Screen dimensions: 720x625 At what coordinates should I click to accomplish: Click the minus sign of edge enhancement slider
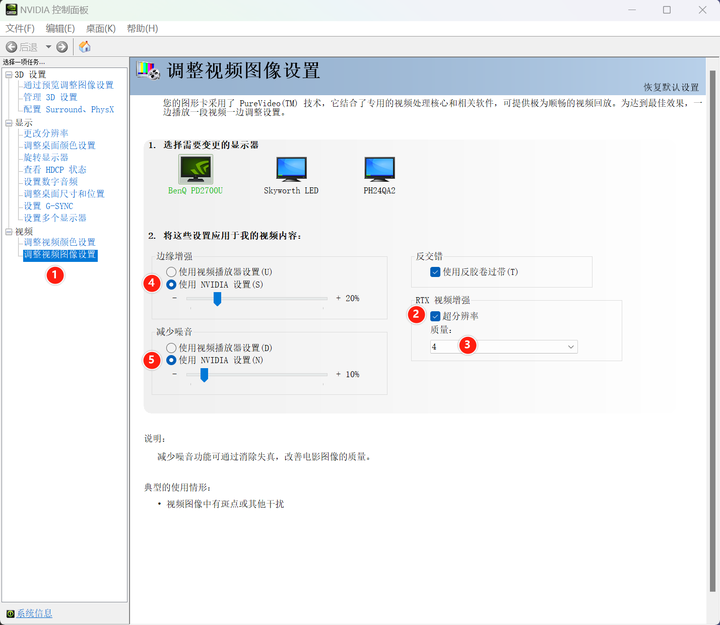174,298
